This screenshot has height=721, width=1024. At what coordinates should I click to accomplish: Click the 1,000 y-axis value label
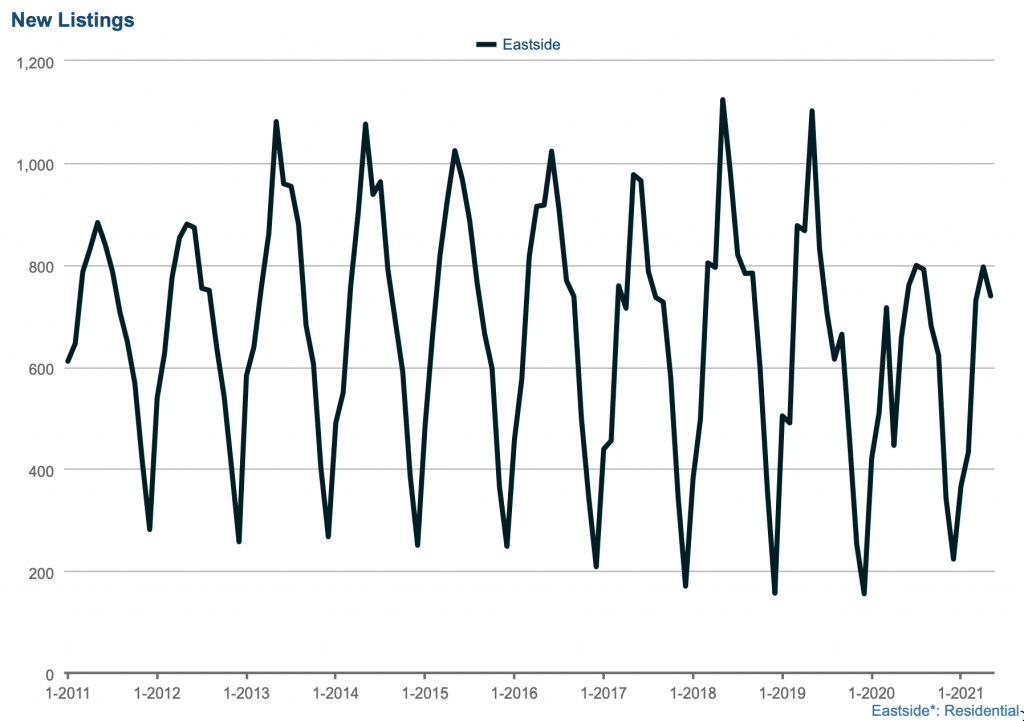click(35, 164)
